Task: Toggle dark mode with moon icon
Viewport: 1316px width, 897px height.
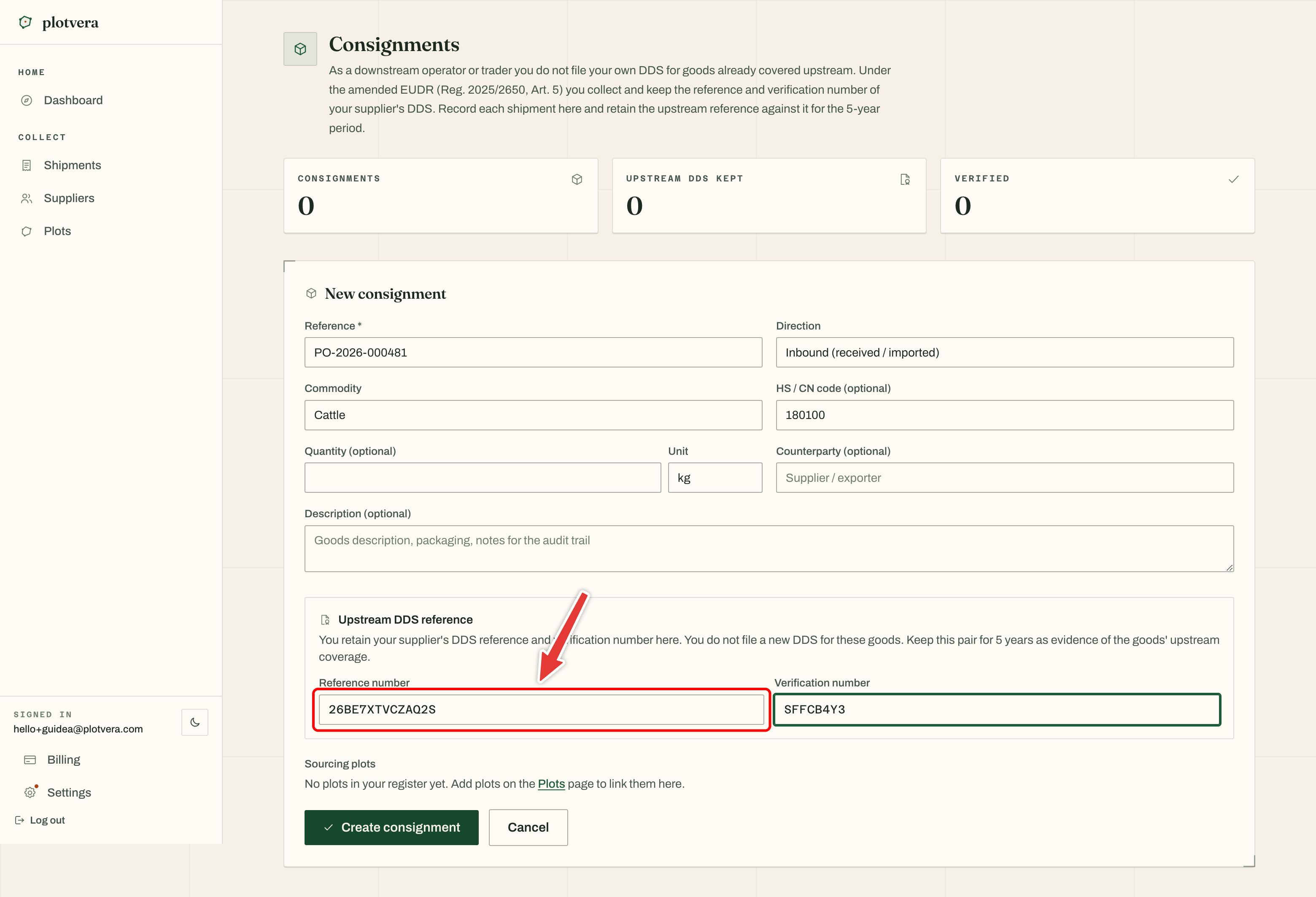Action: 195,722
